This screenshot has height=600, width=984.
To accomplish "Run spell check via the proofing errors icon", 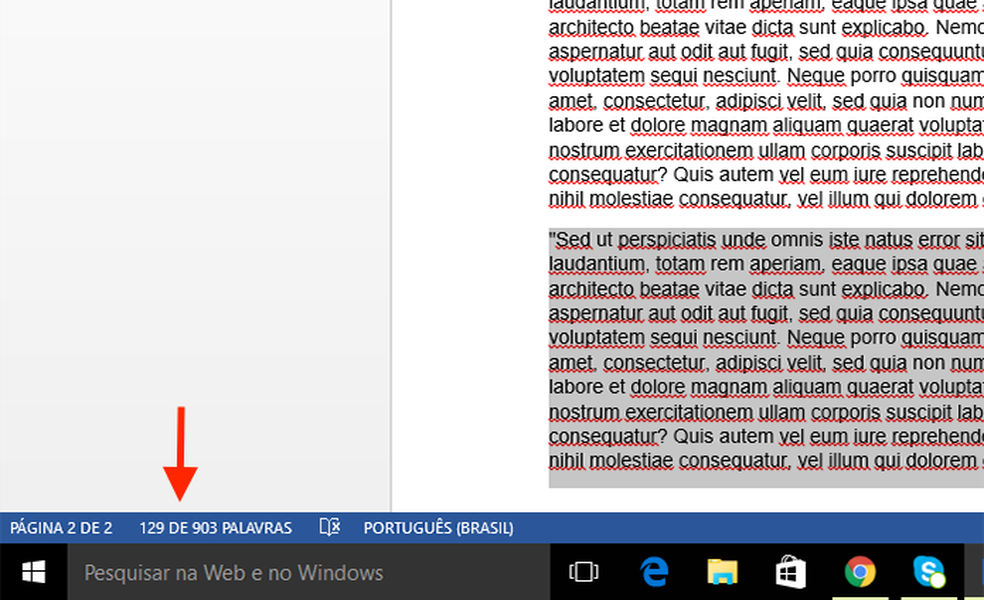I will click(329, 527).
